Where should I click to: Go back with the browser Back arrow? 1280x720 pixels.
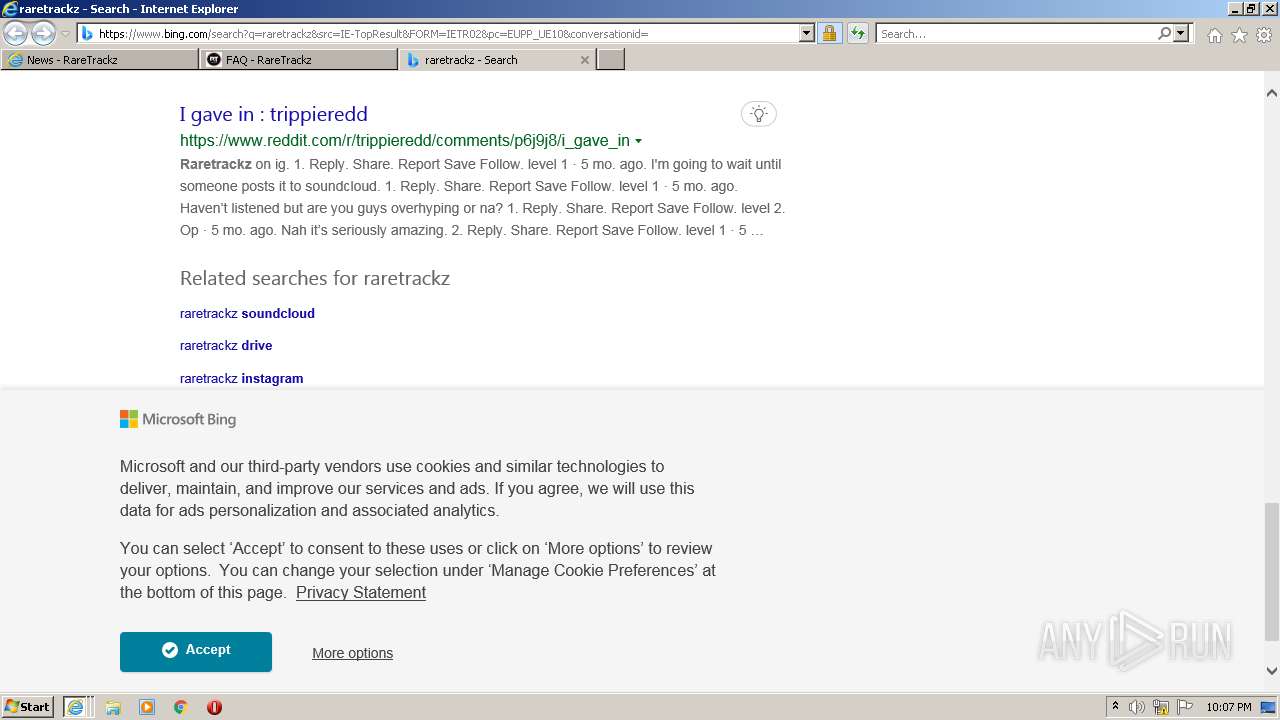pos(16,34)
